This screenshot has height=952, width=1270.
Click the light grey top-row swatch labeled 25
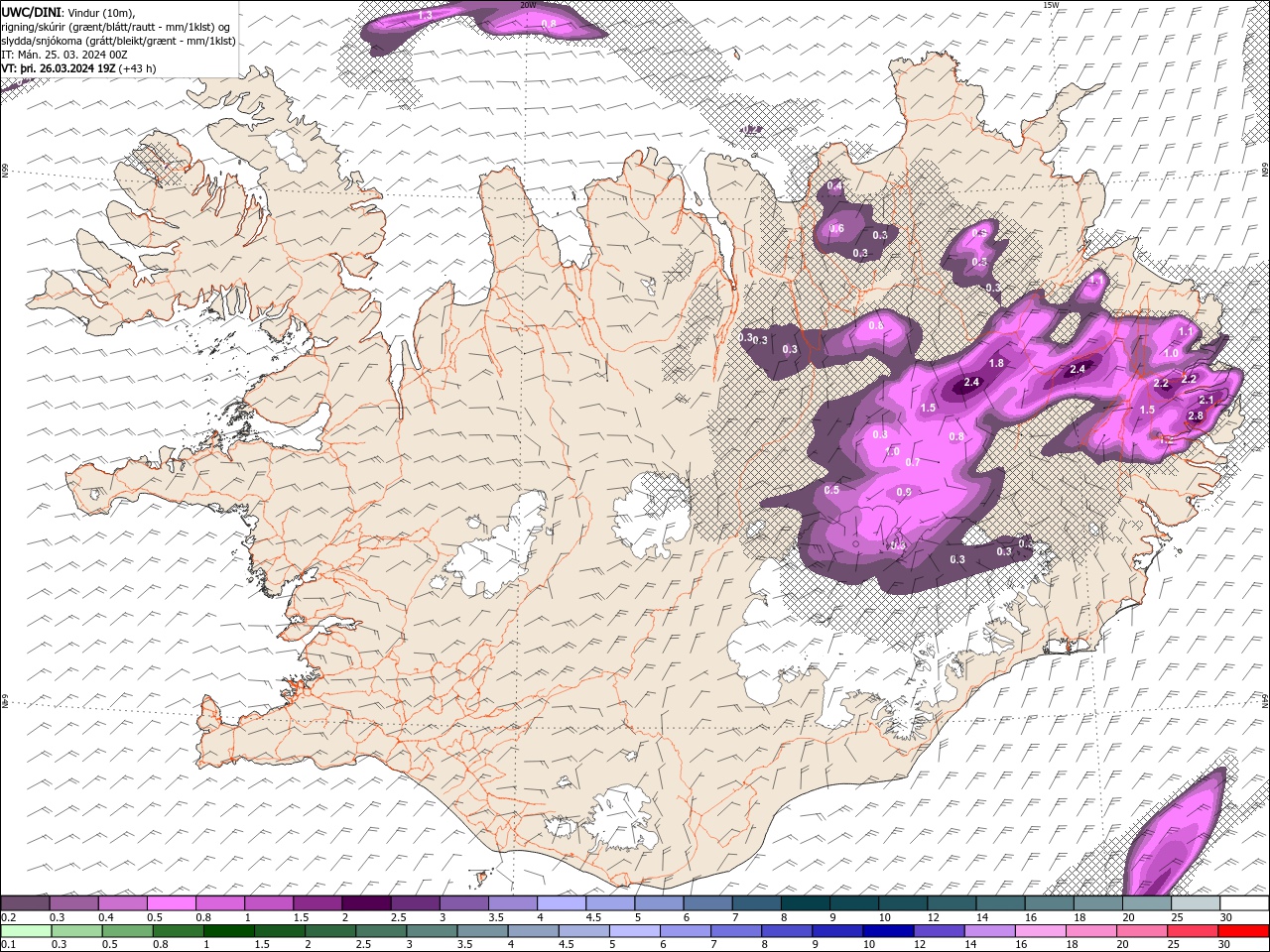point(1197,903)
